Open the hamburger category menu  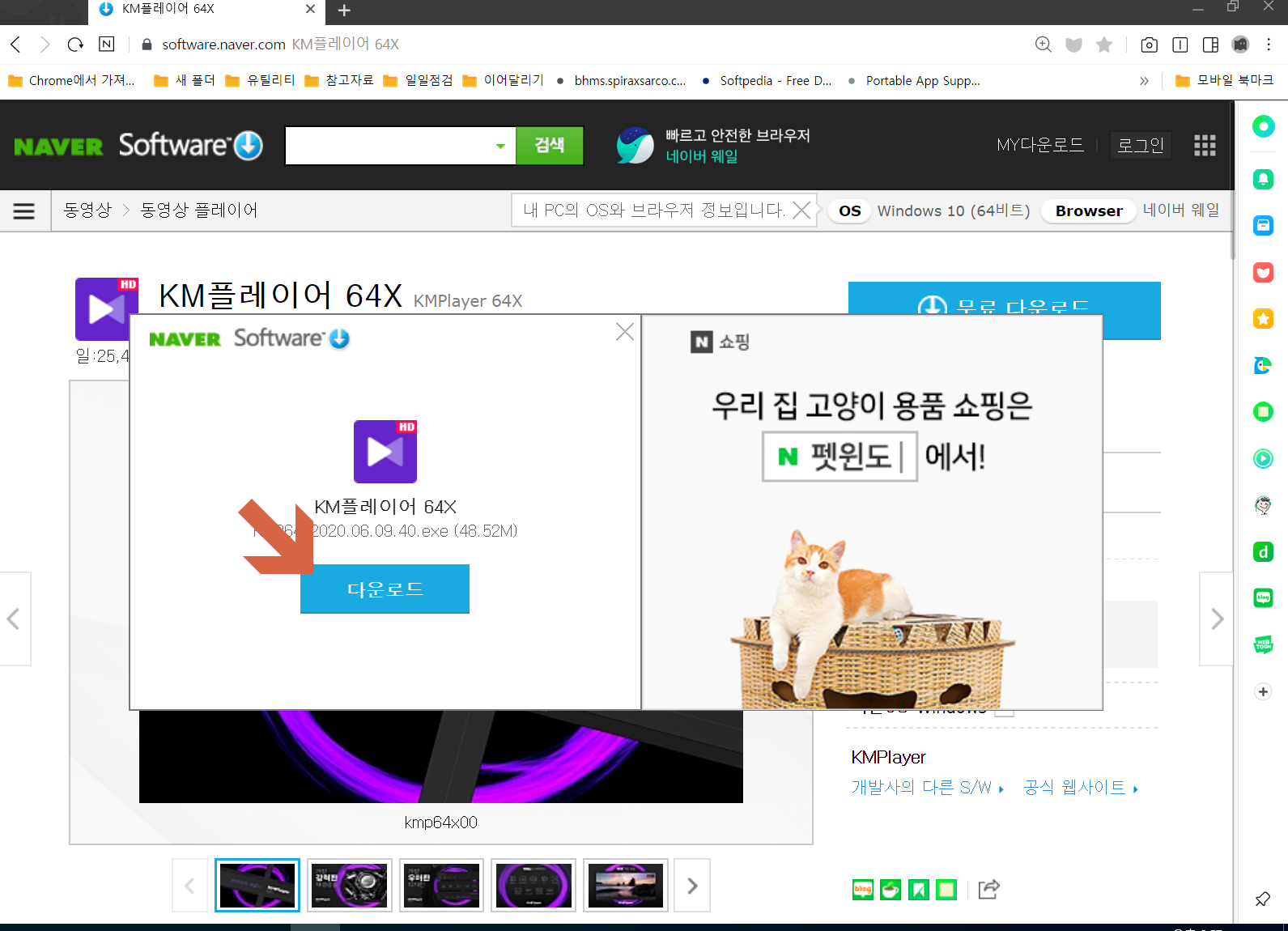click(x=24, y=210)
